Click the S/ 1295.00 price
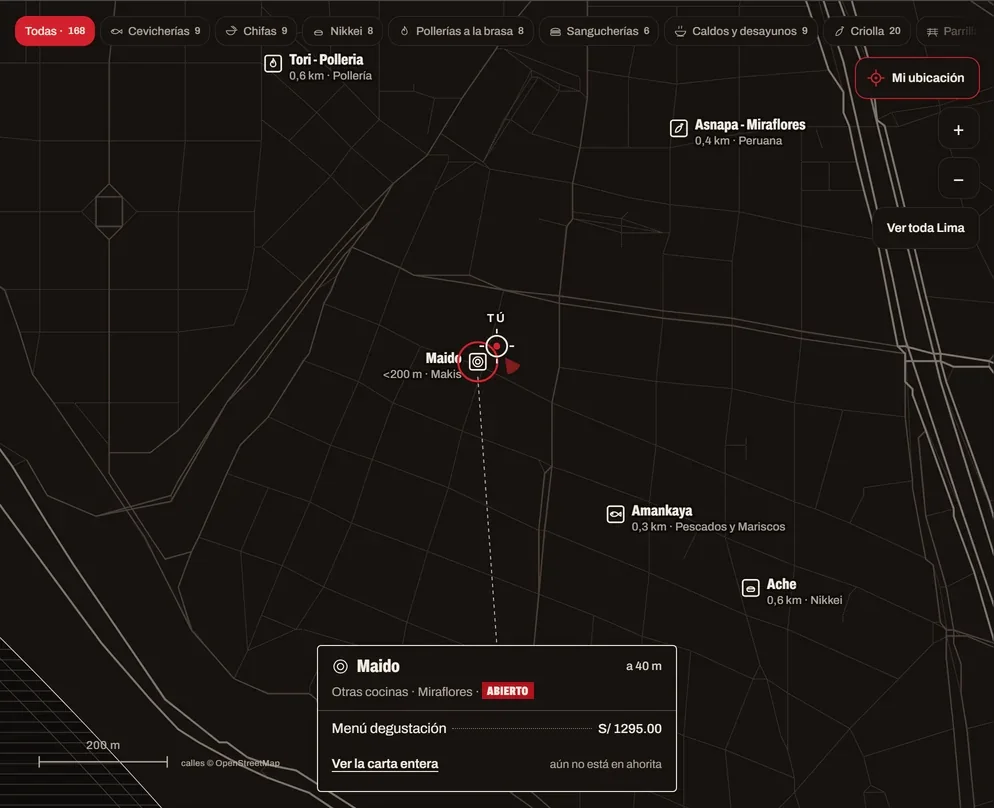This screenshot has height=808, width=994. point(629,729)
